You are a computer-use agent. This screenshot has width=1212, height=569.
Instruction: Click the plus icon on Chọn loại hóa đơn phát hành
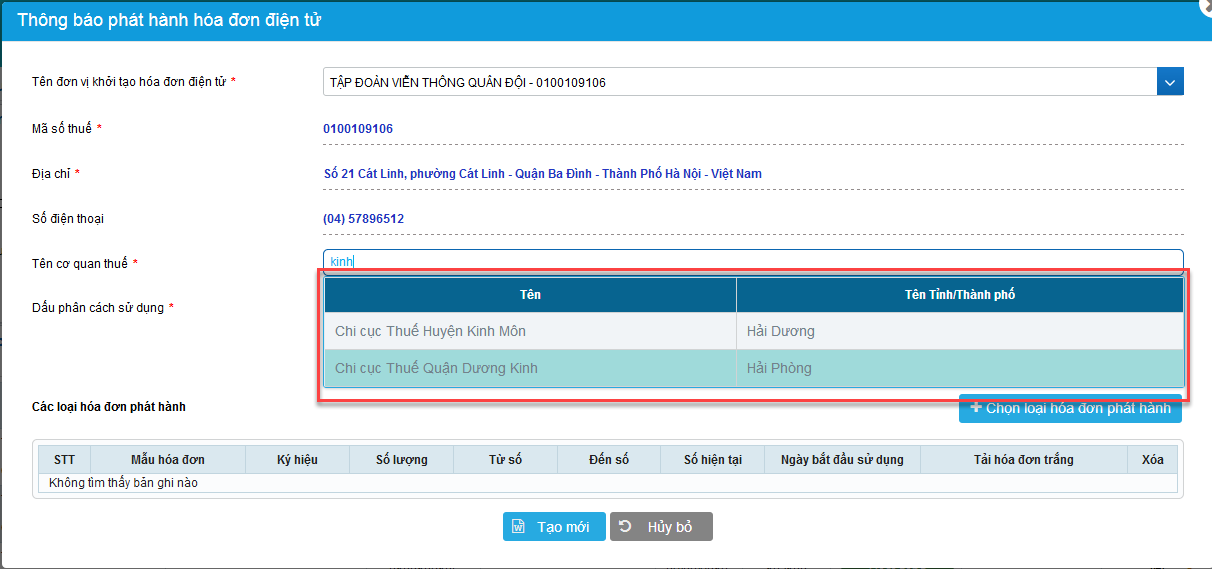tap(976, 408)
